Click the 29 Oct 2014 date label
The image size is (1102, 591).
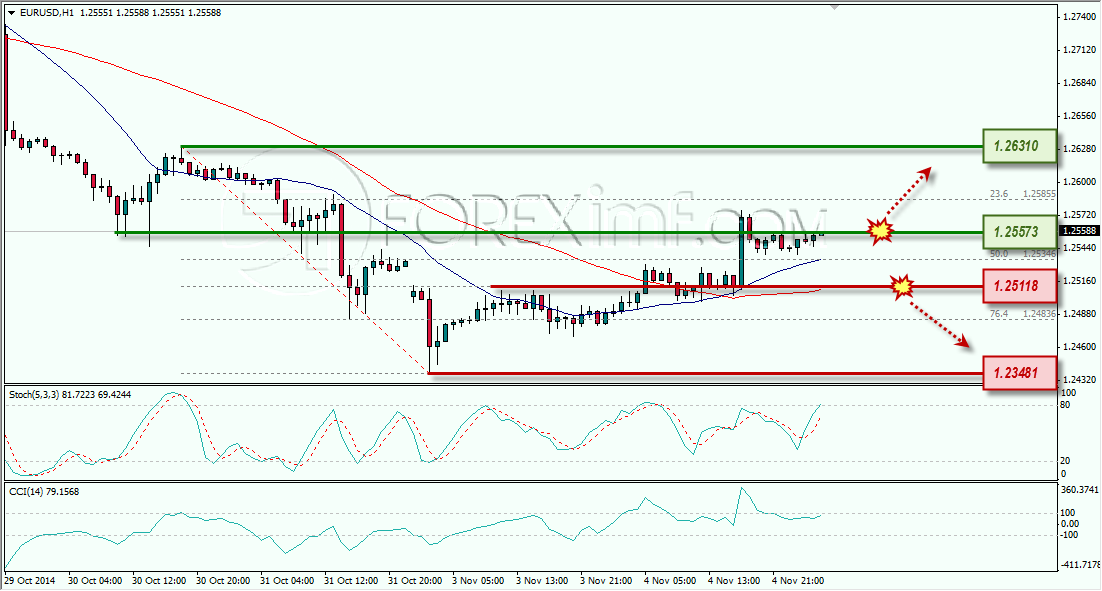30,580
